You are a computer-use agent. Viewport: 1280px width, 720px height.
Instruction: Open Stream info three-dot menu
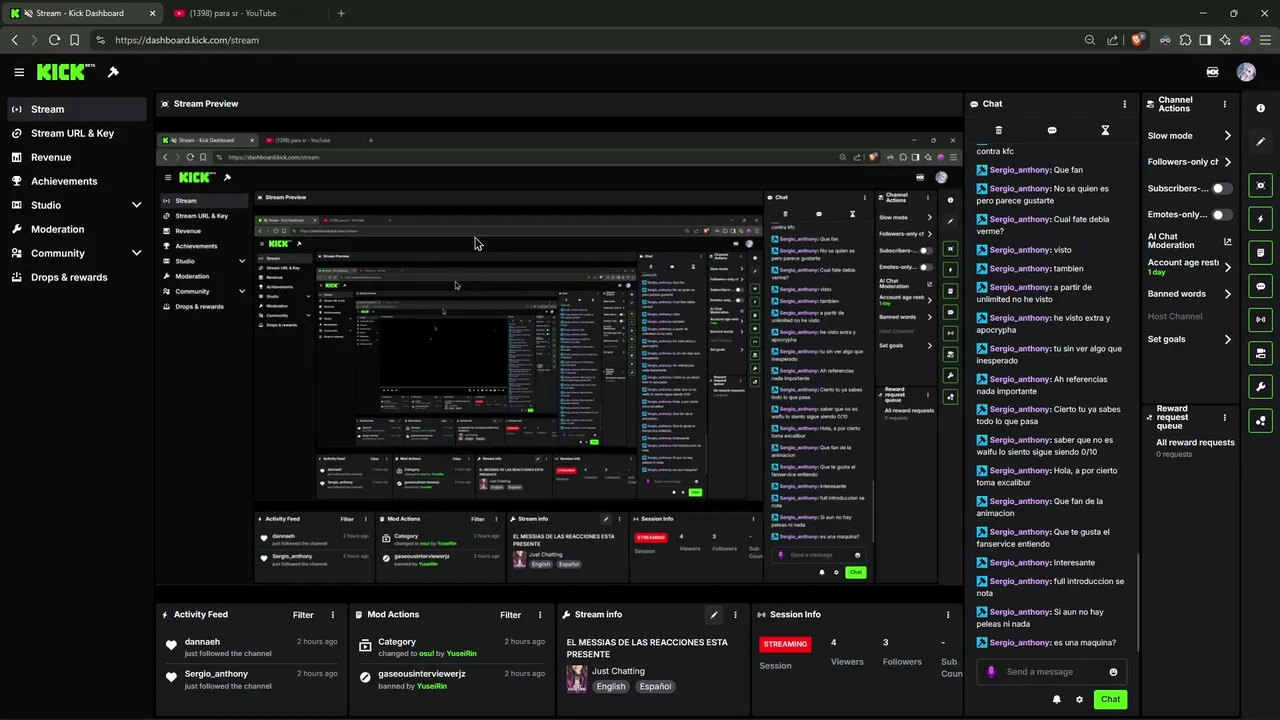735,615
